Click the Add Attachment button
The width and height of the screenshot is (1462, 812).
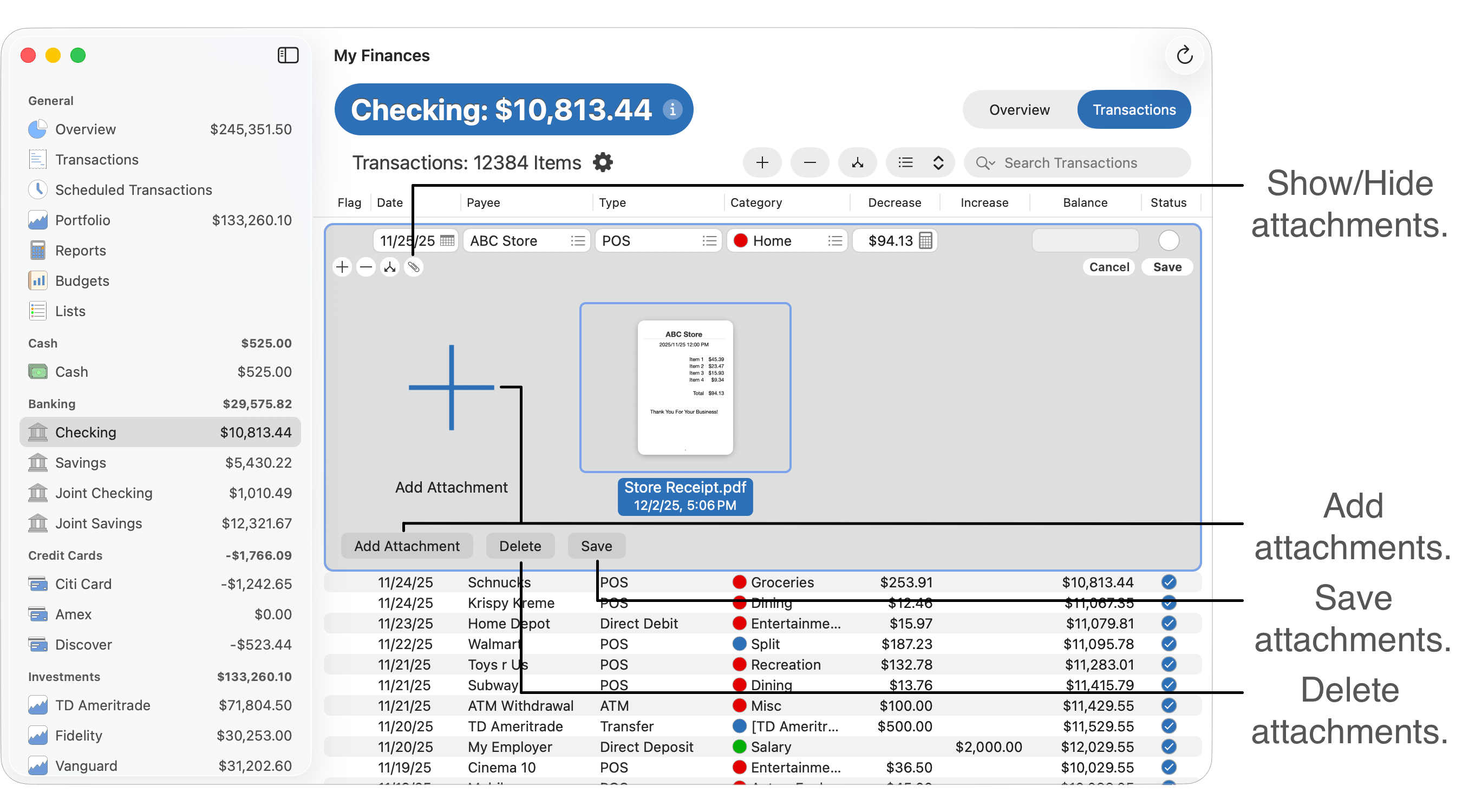[x=406, y=545]
